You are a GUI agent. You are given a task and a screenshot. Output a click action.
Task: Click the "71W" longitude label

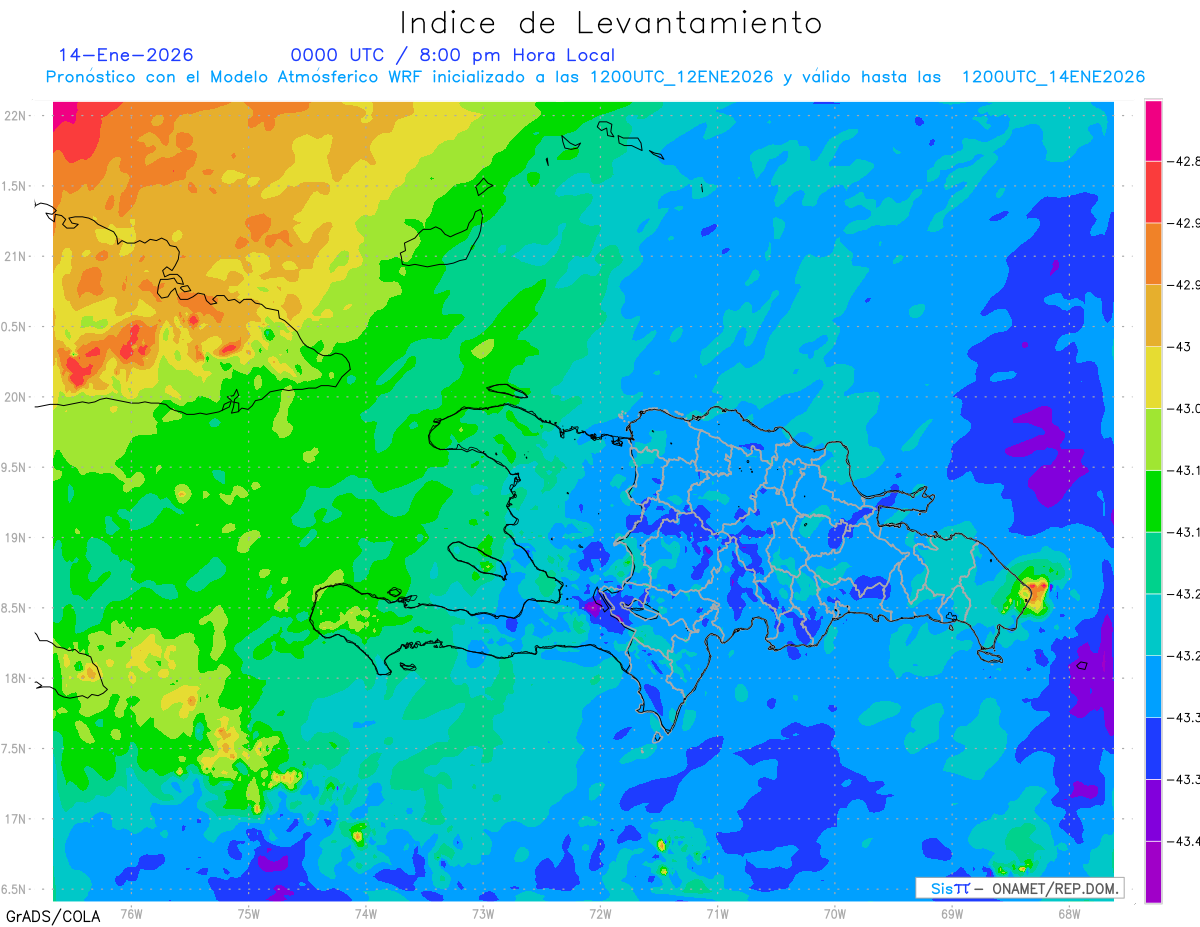click(x=717, y=913)
